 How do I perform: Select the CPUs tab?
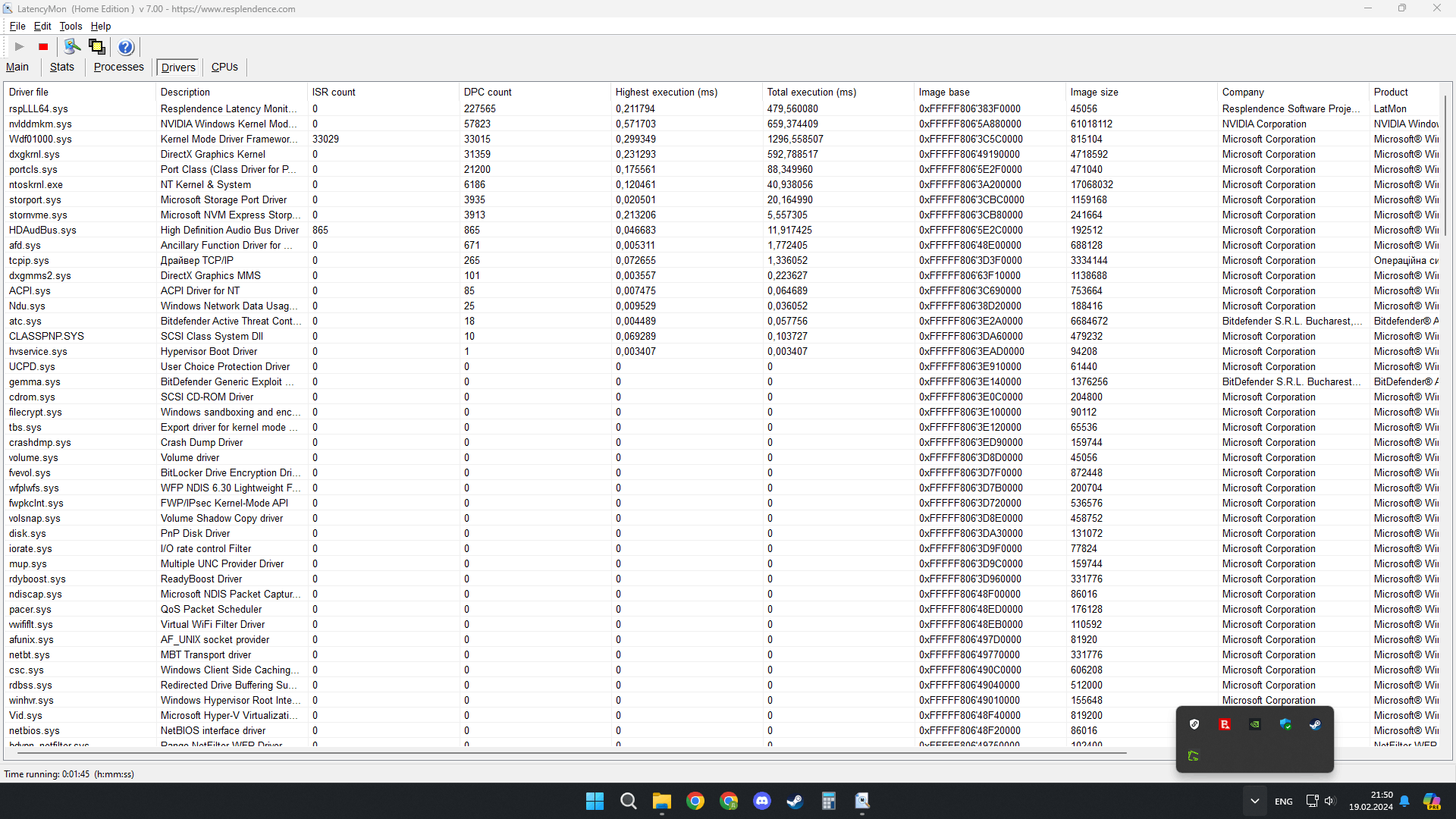point(224,66)
